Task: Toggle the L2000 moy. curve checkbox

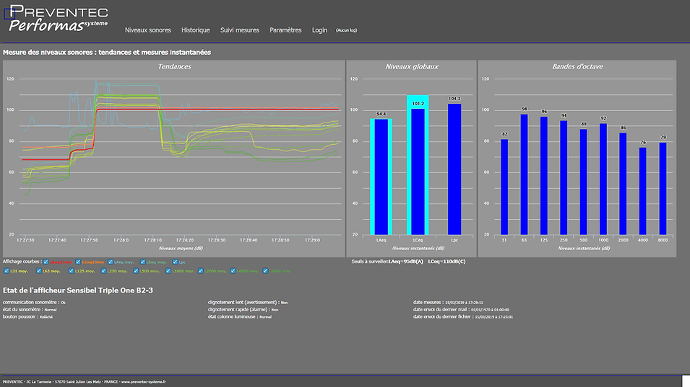Action: (201, 271)
